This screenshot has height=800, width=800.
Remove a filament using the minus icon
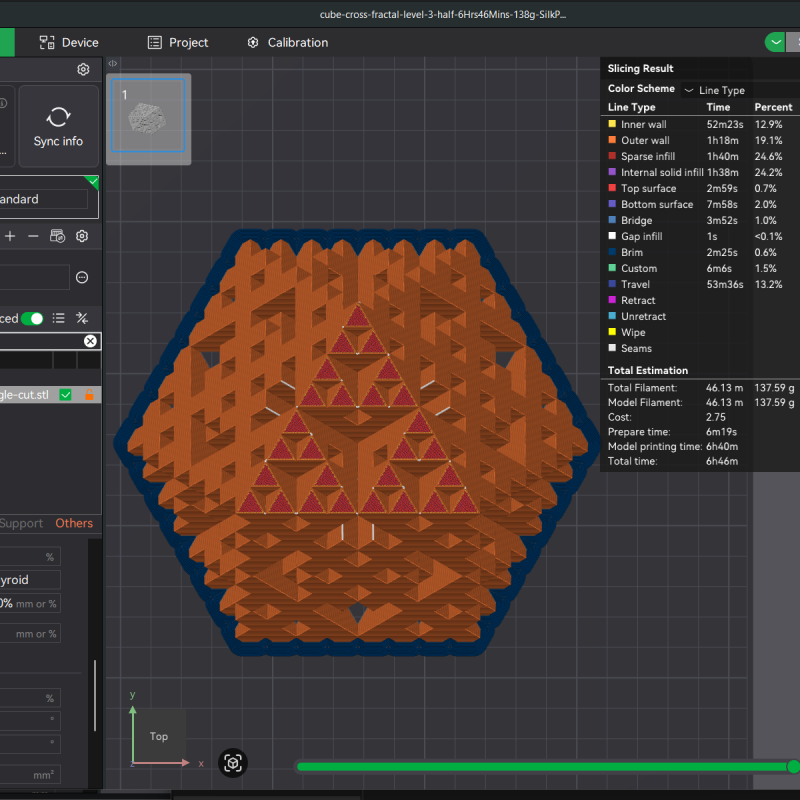tap(33, 236)
